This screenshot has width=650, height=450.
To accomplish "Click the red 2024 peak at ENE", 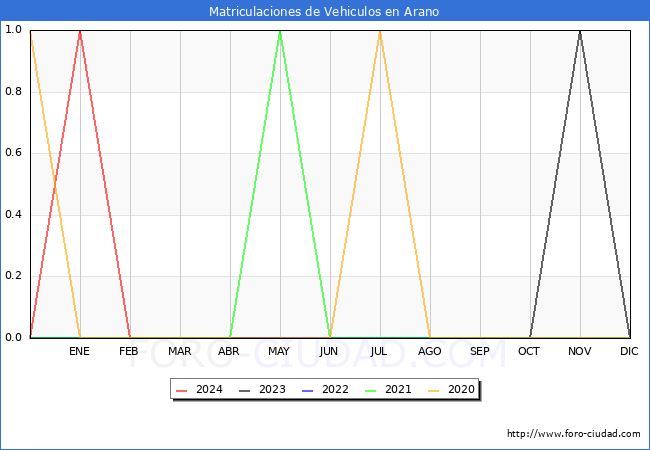I will (x=80, y=31).
